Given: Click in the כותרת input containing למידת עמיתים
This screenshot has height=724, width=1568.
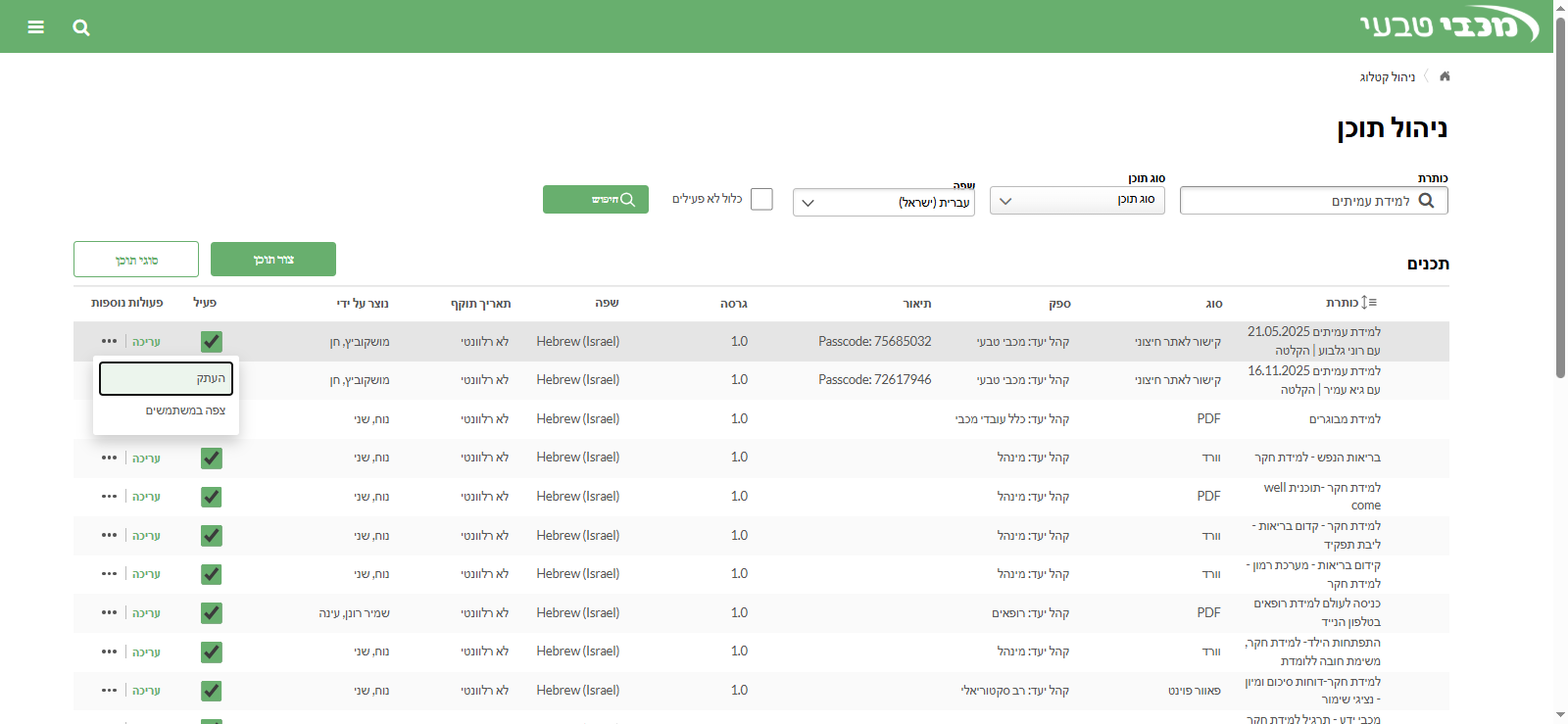Looking at the screenshot, I should [1313, 201].
